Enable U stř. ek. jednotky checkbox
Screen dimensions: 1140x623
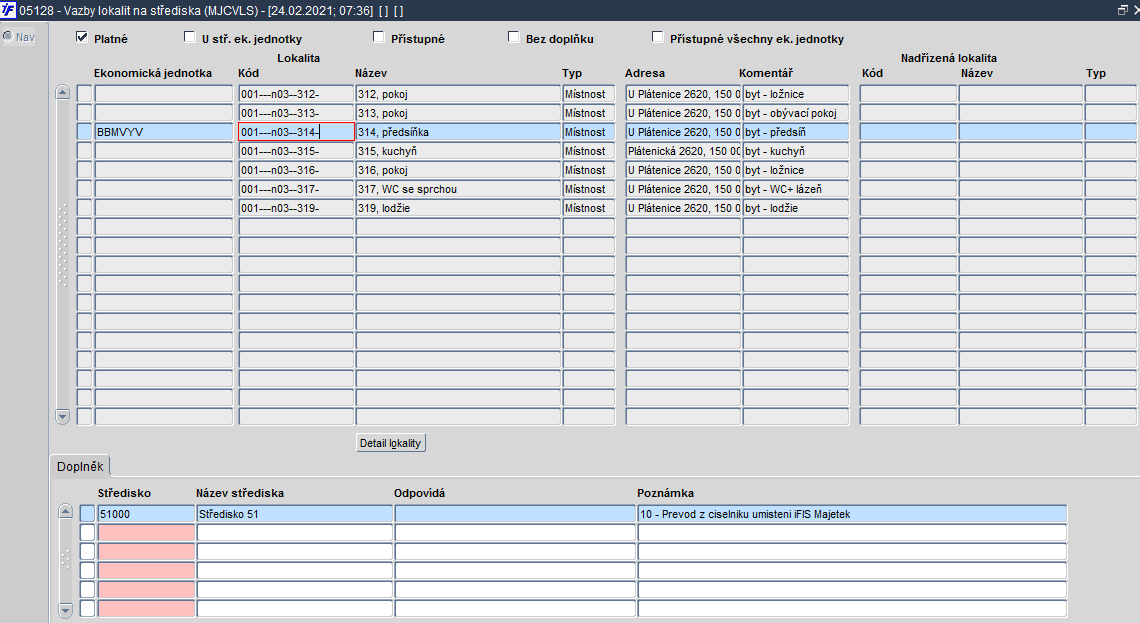tap(190, 37)
